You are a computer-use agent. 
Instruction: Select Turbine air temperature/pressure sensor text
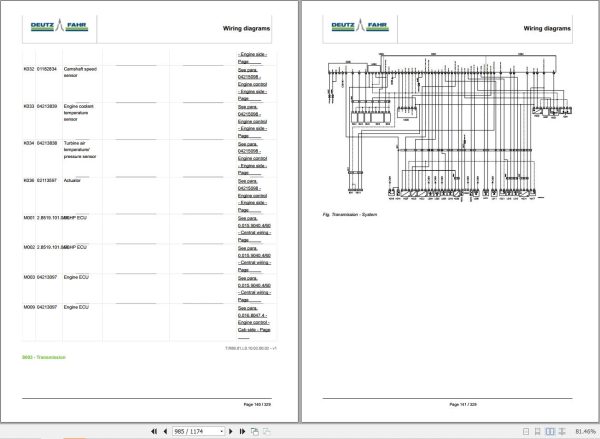pos(80,150)
